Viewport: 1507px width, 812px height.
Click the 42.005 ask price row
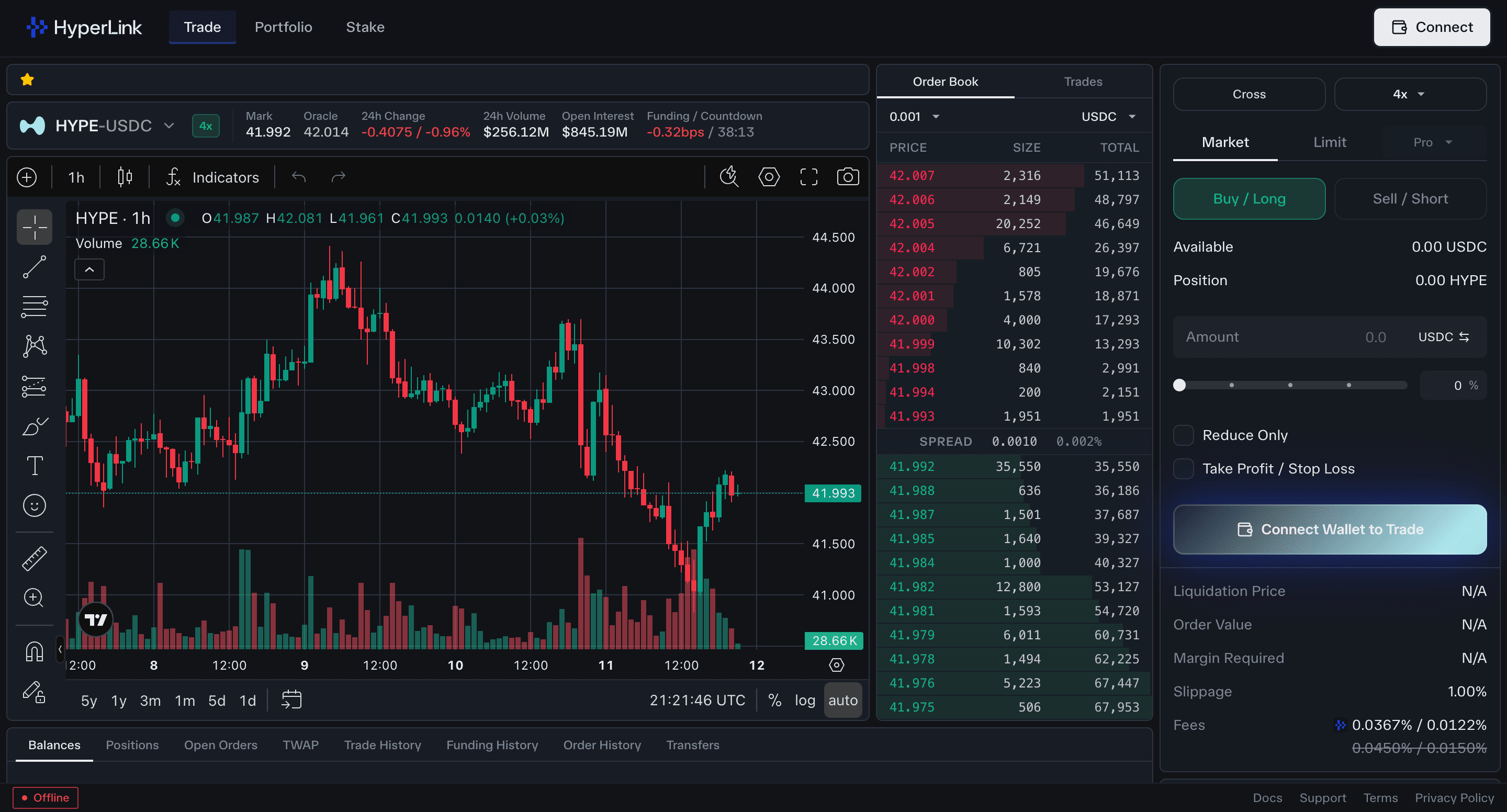1014,223
